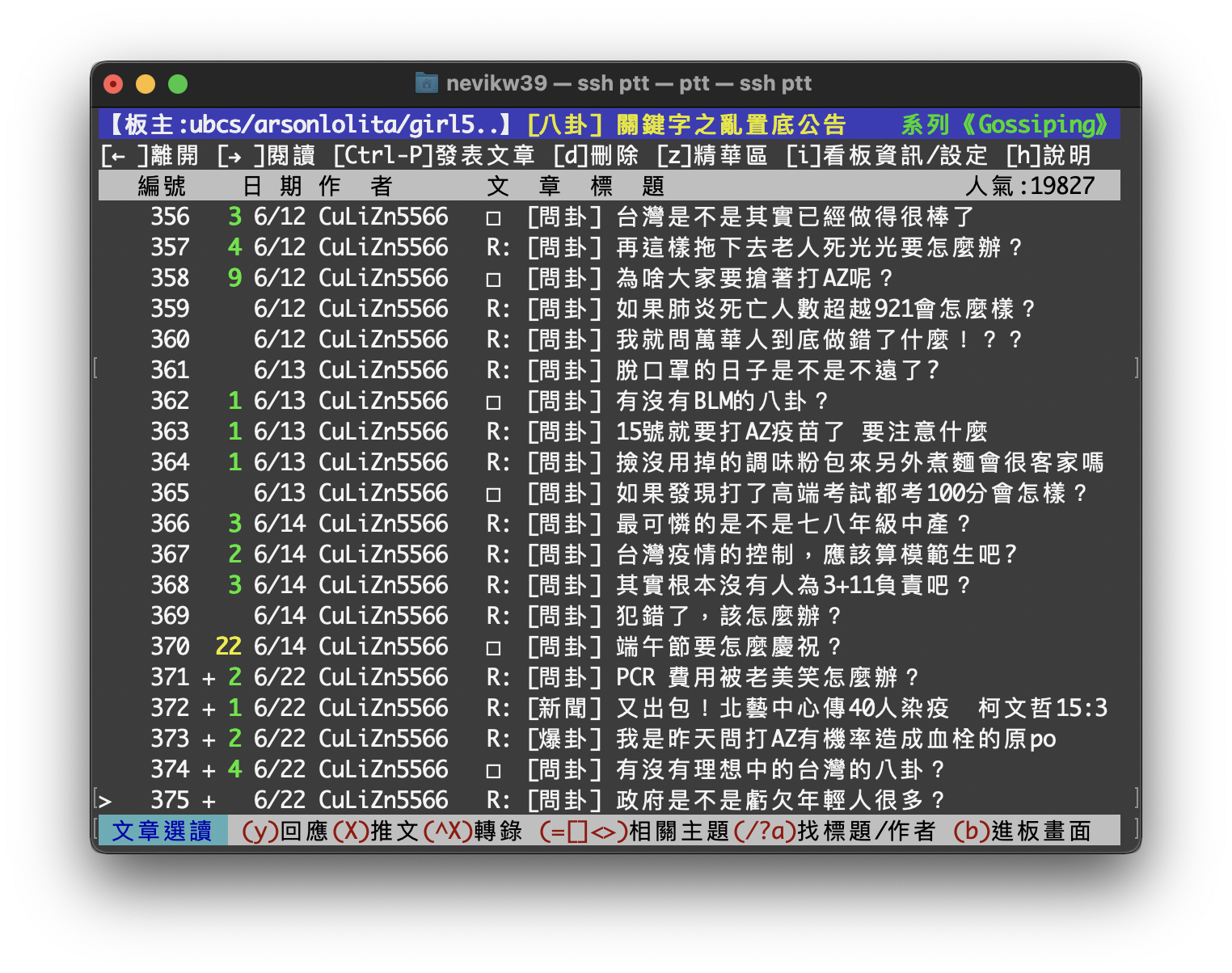Select the [d]刪除 delete command
The image size is (1232, 973).
click(596, 155)
